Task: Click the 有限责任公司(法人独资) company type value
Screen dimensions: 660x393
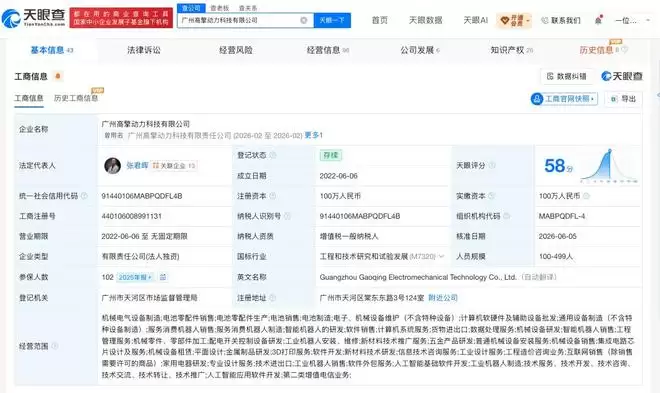Action: [140, 256]
